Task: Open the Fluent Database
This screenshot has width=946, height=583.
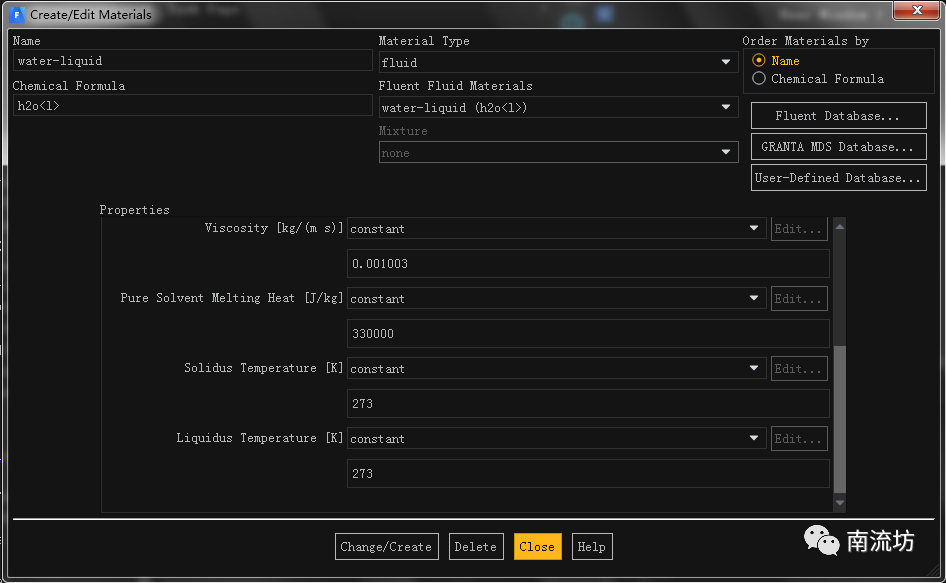Action: pyautogui.click(x=838, y=115)
